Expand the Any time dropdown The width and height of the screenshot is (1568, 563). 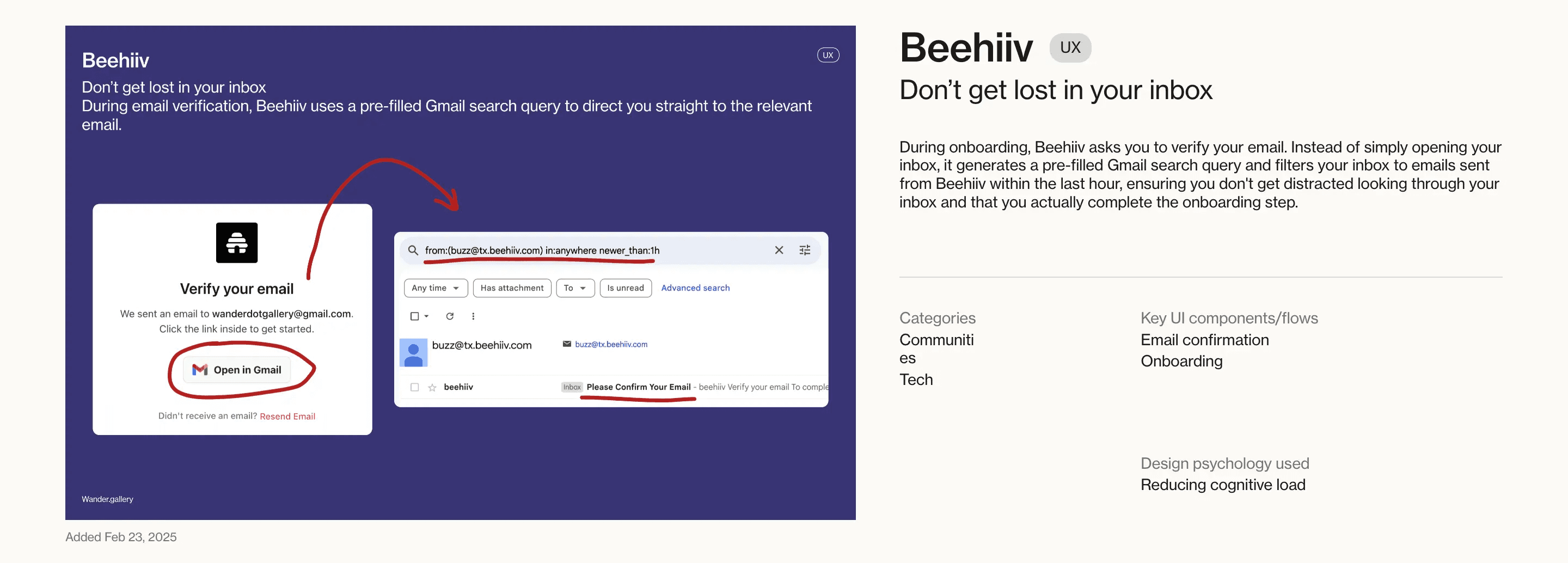click(435, 288)
